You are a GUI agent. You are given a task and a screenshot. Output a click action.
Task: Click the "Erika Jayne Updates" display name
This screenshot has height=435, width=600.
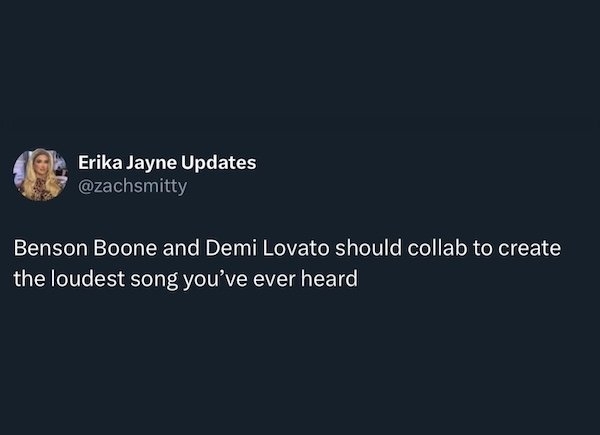[x=169, y=163]
